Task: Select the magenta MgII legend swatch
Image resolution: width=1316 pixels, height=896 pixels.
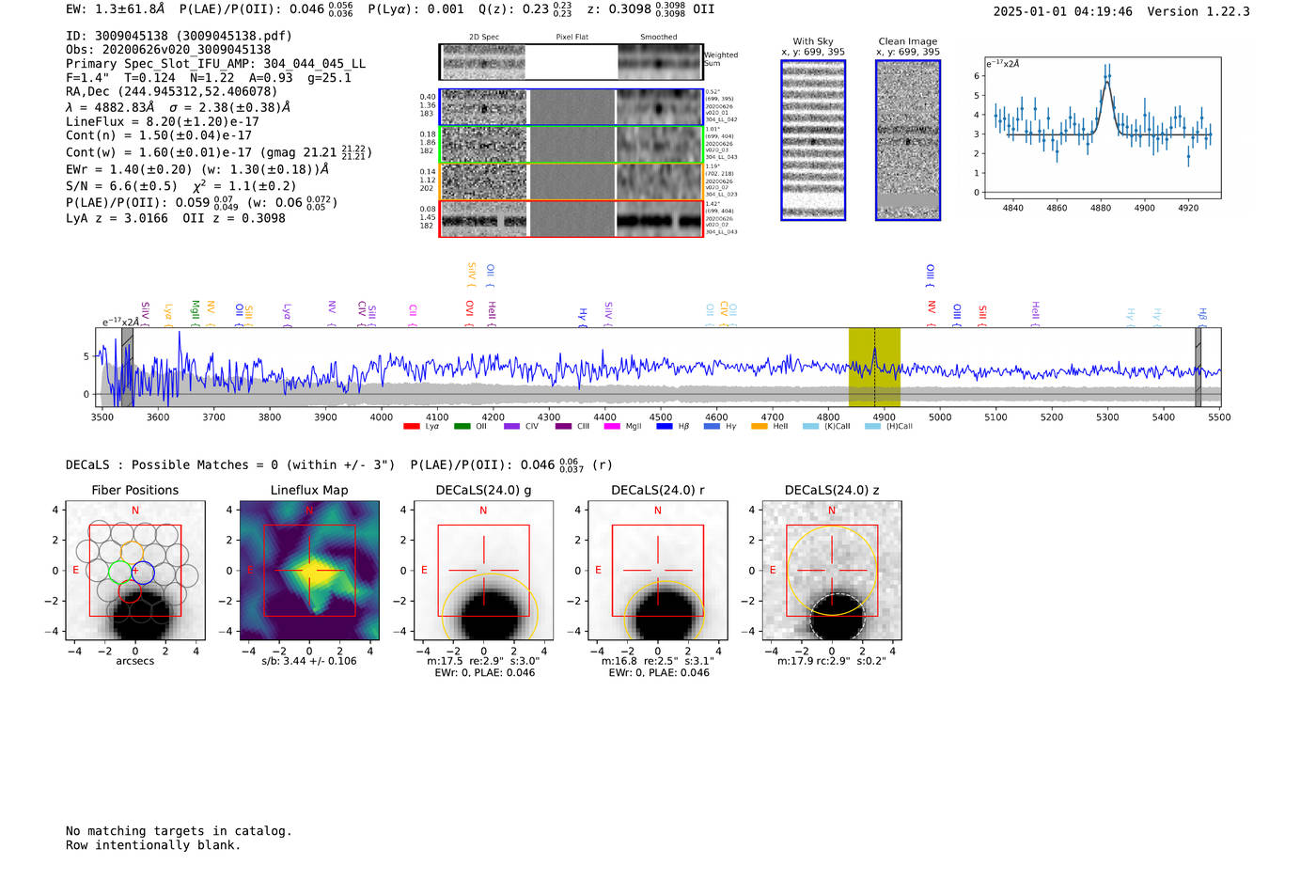Action: click(x=612, y=427)
